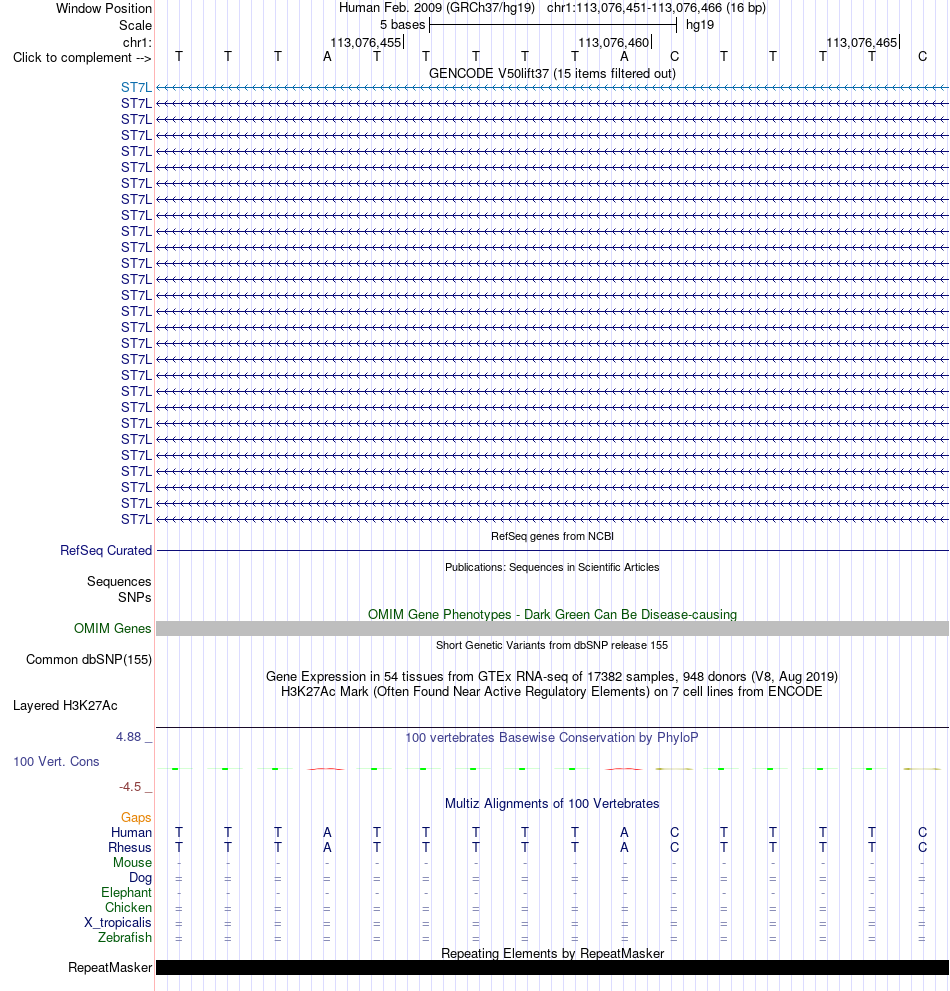Click 'Repeating Elements by RepeatMasker' title
The height and width of the screenshot is (991, 950).
552,953
